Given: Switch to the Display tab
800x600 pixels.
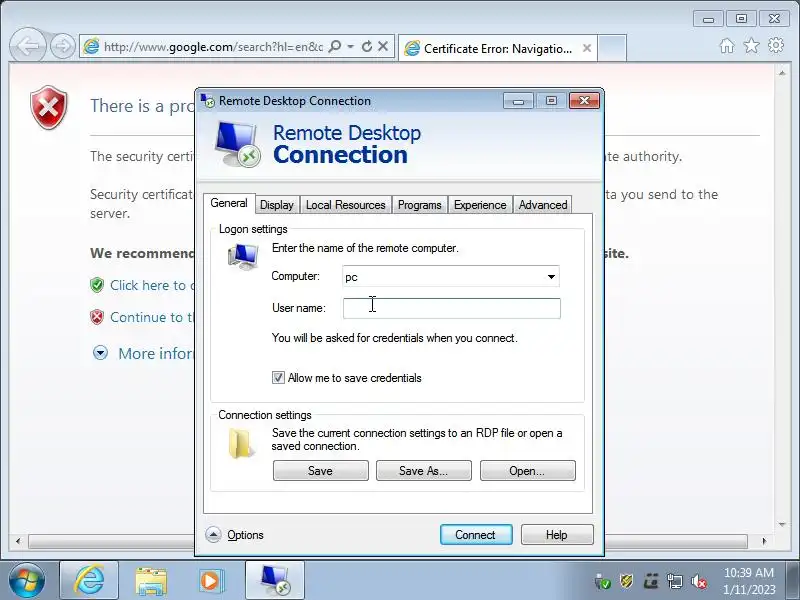Looking at the screenshot, I should coord(277,205).
